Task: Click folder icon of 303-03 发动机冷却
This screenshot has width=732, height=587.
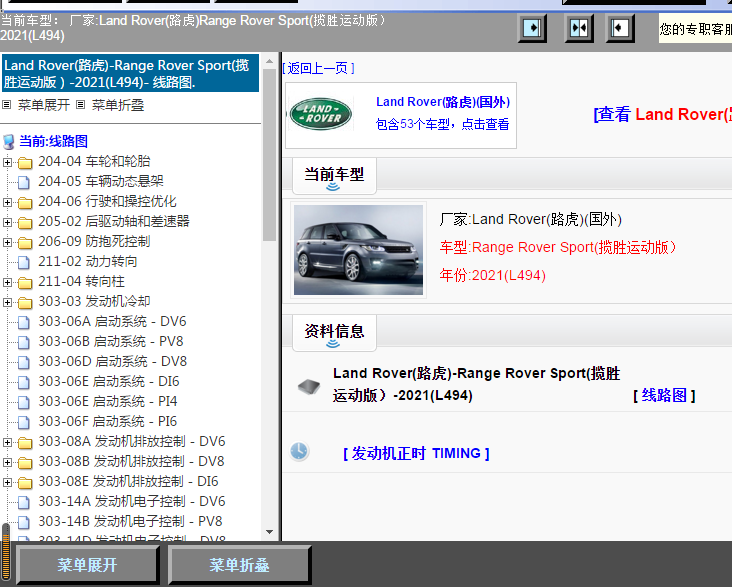Action: pyautogui.click(x=25, y=303)
